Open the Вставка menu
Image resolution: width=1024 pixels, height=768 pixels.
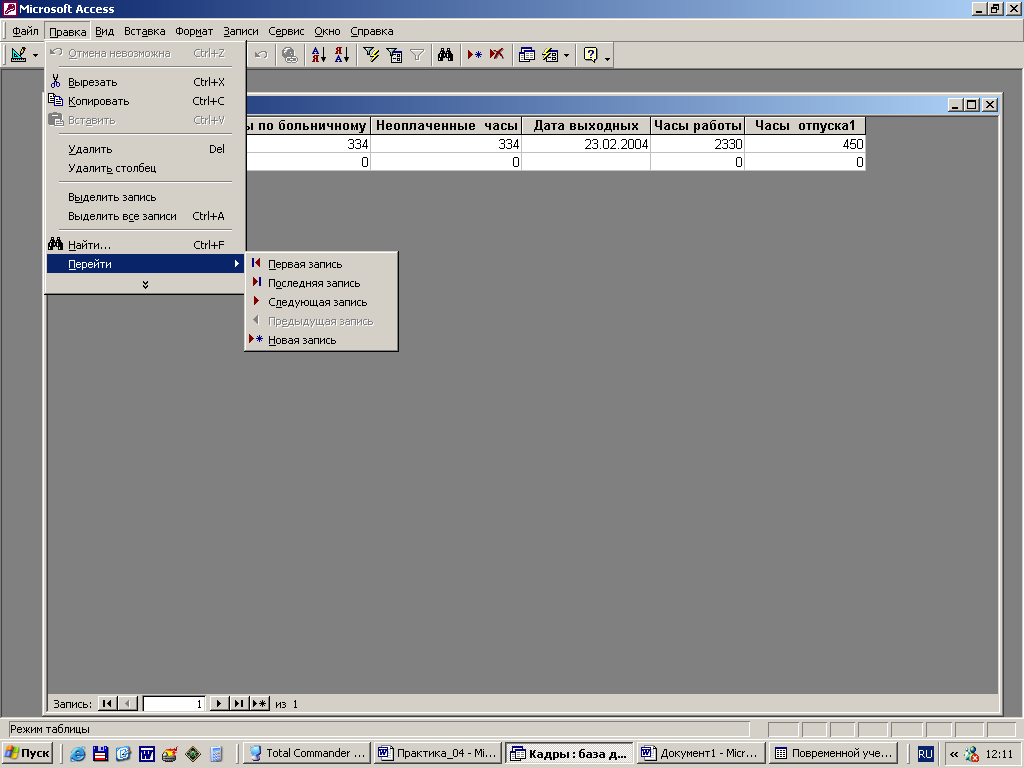point(144,31)
